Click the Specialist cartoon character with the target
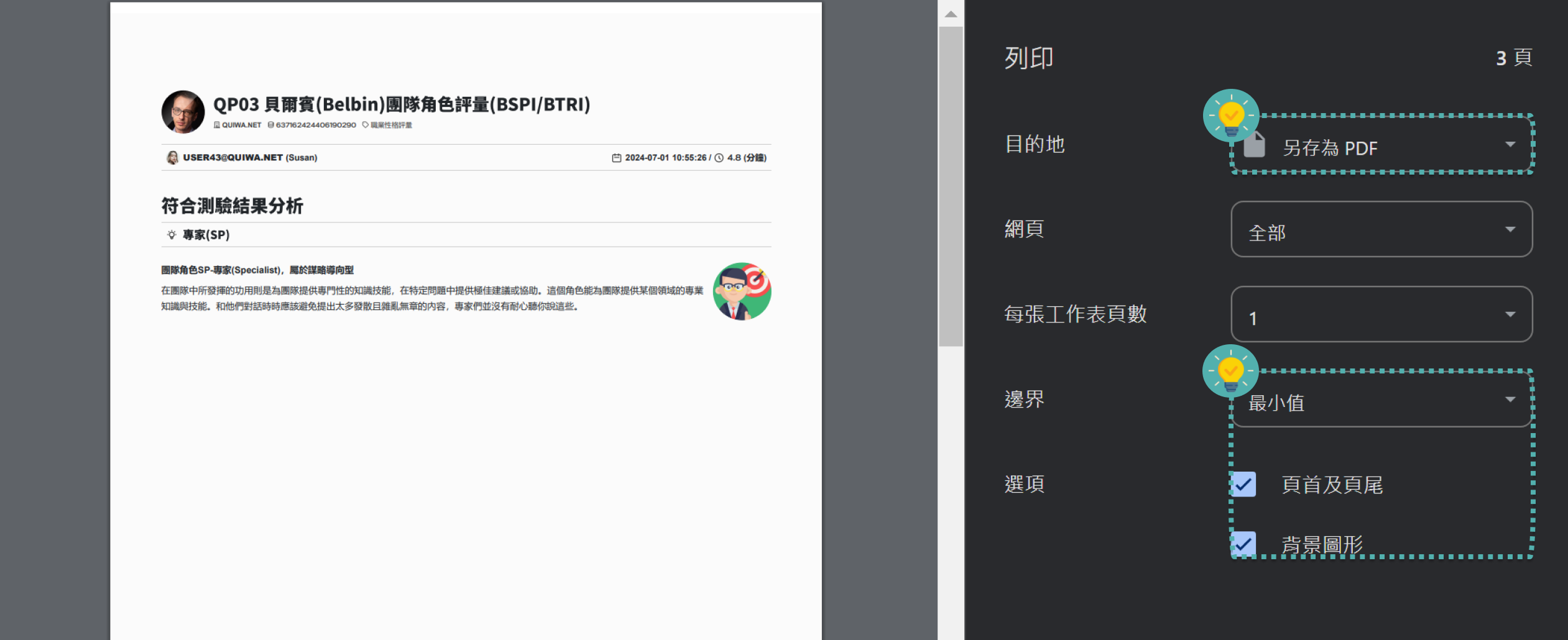 coord(742,291)
